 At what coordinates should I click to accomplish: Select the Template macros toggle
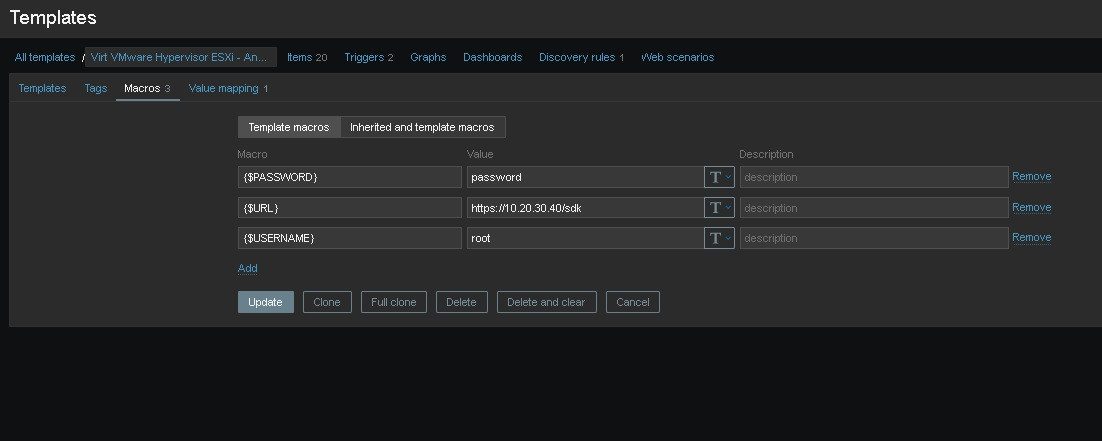click(289, 127)
